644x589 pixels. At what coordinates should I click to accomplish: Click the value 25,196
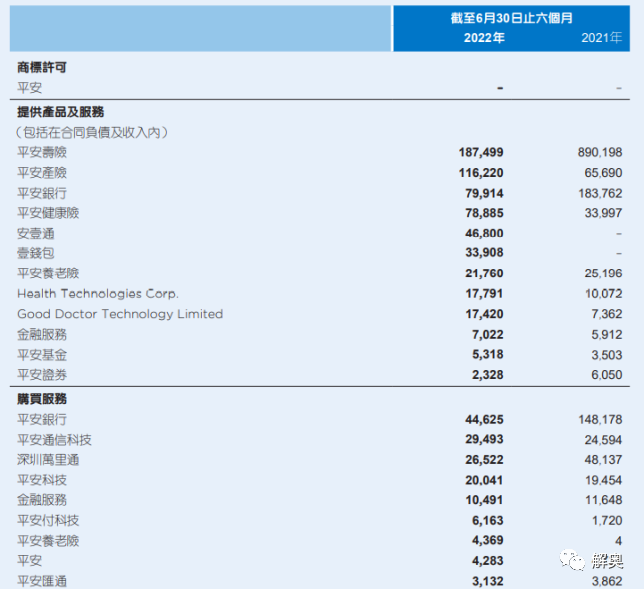pos(603,273)
